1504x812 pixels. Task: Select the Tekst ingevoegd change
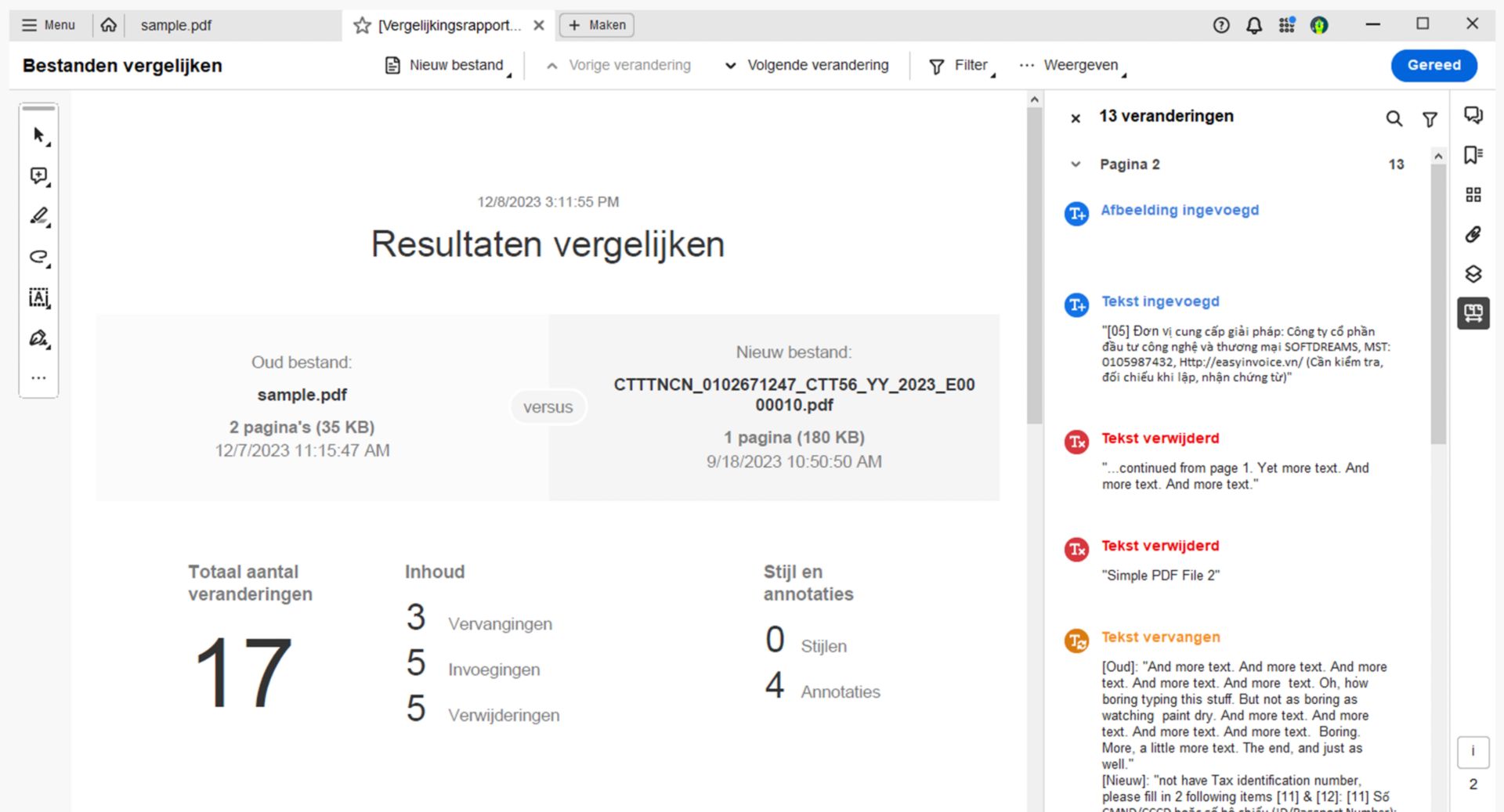(x=1160, y=301)
